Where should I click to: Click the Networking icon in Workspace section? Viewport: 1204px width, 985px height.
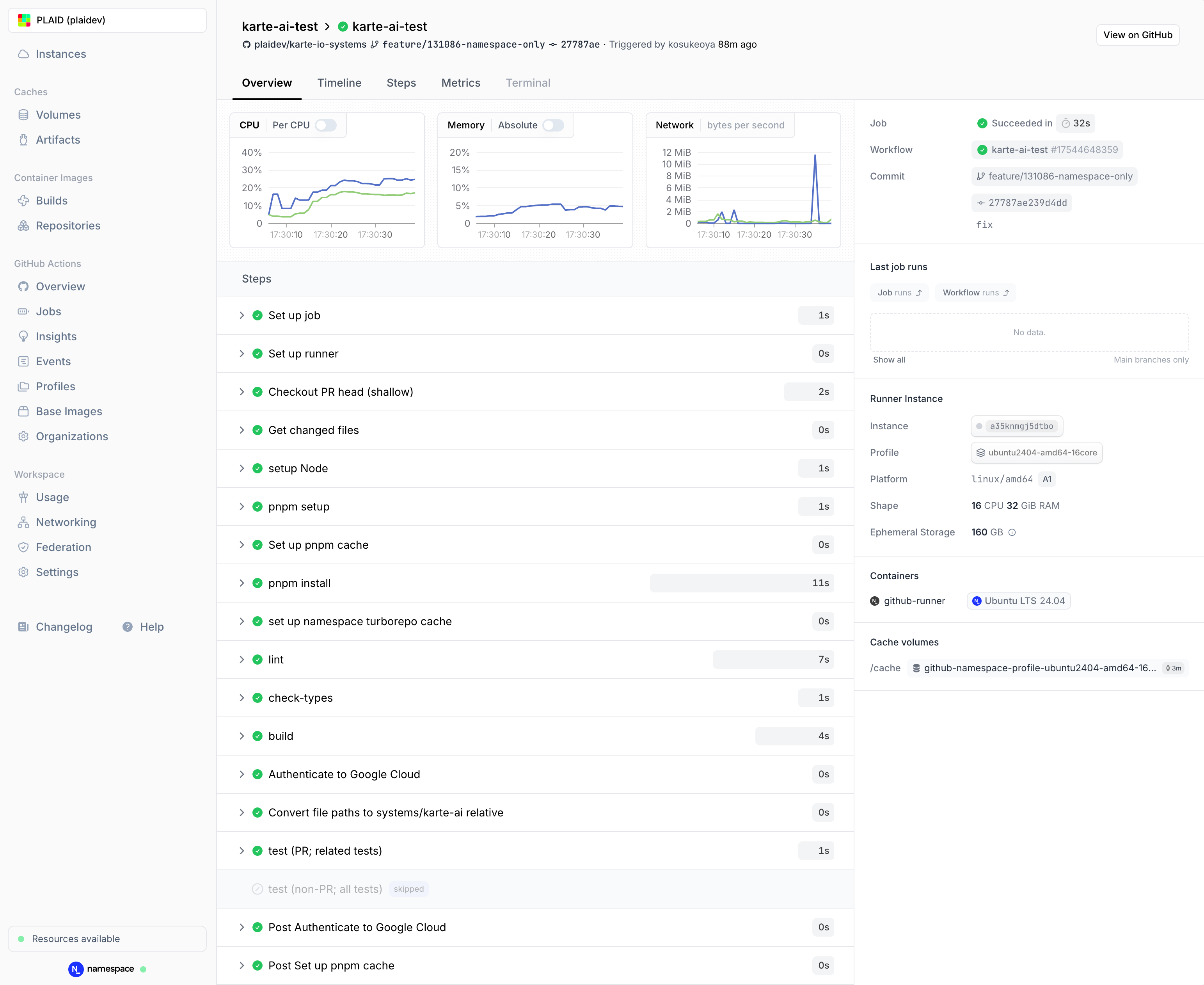tap(23, 522)
